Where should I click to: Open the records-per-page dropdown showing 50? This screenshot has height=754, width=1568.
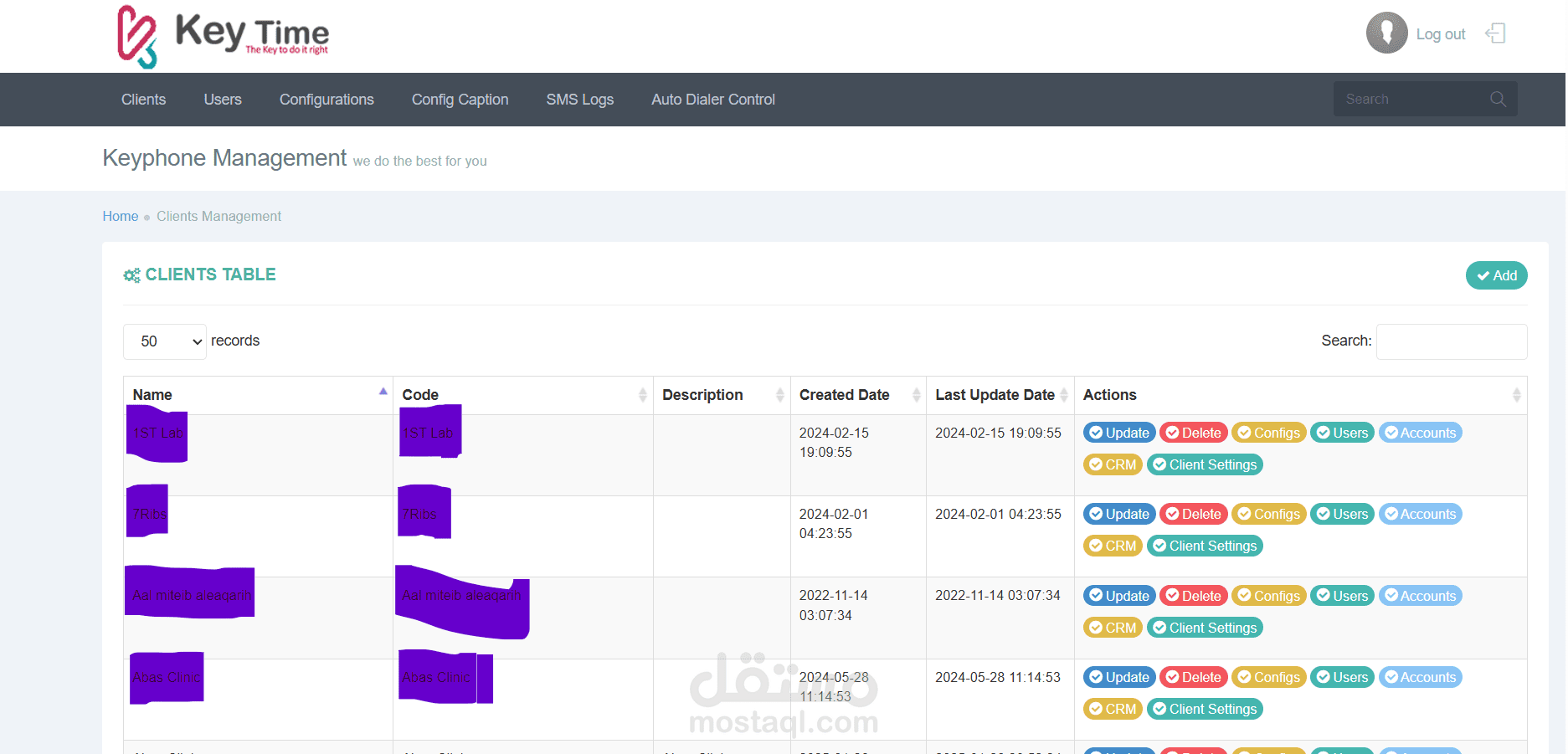coord(165,341)
